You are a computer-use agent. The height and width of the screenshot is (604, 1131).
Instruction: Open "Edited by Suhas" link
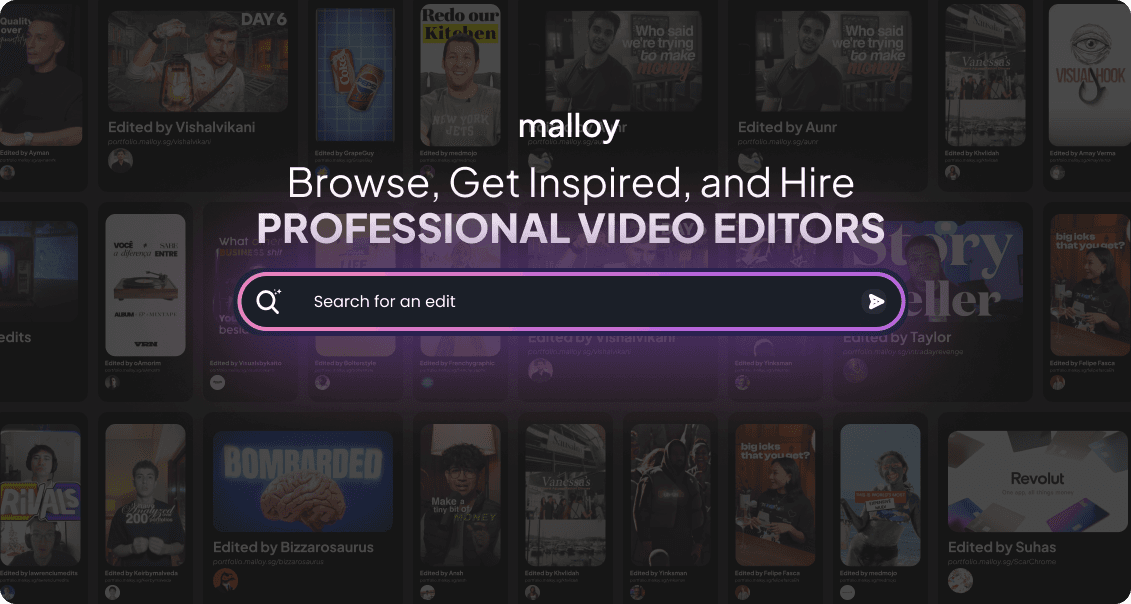1001,547
